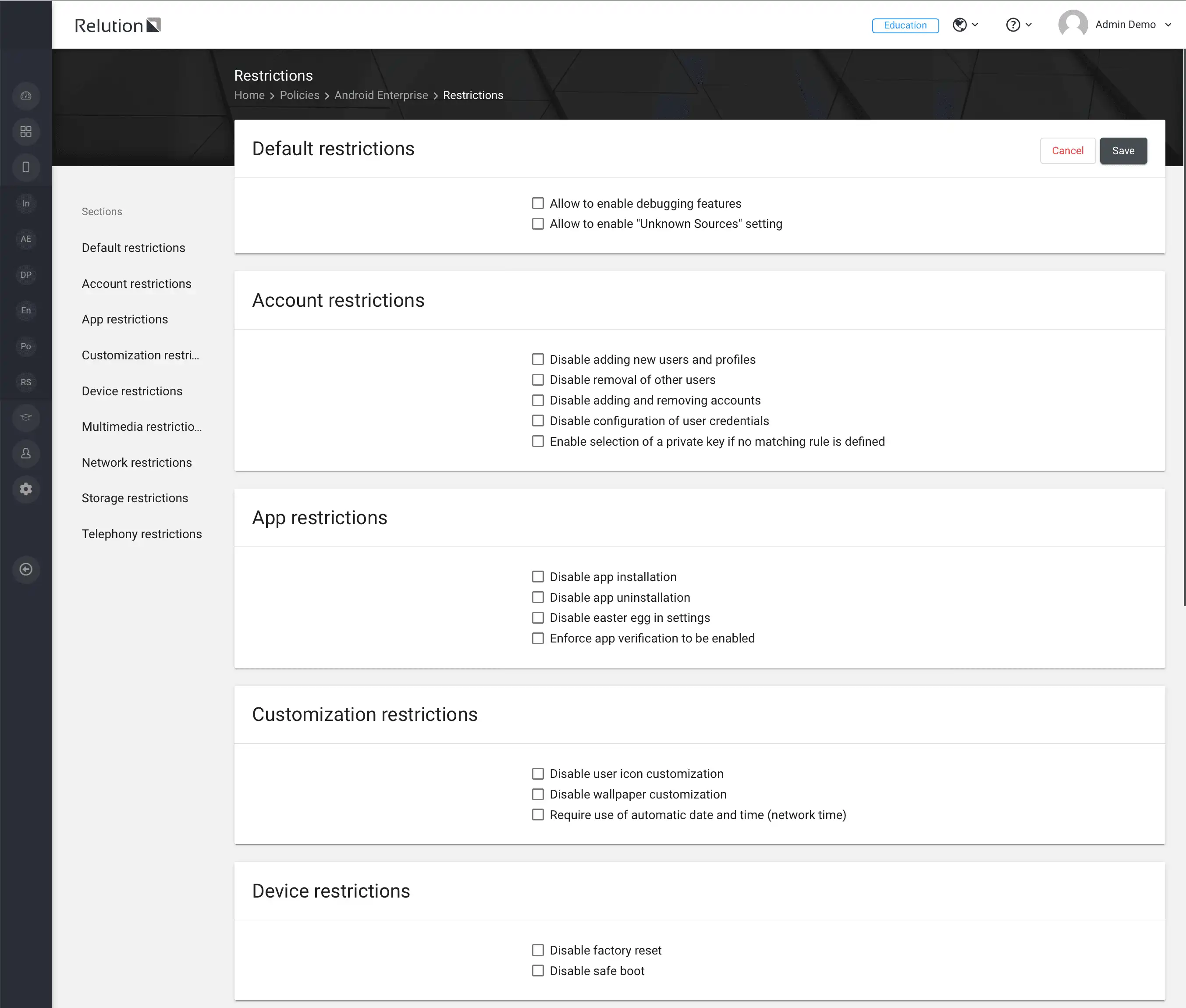This screenshot has width=1186, height=1008.
Task: Jump to Device restrictions section
Action: [x=132, y=391]
